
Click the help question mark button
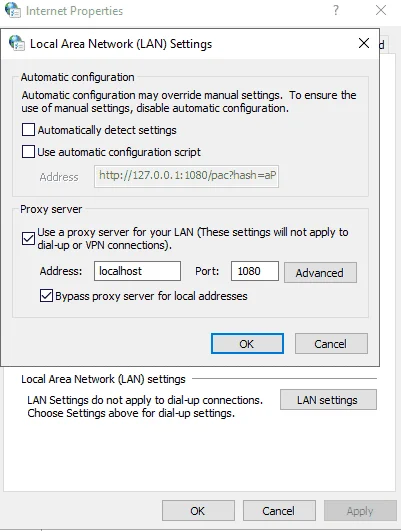(336, 10)
